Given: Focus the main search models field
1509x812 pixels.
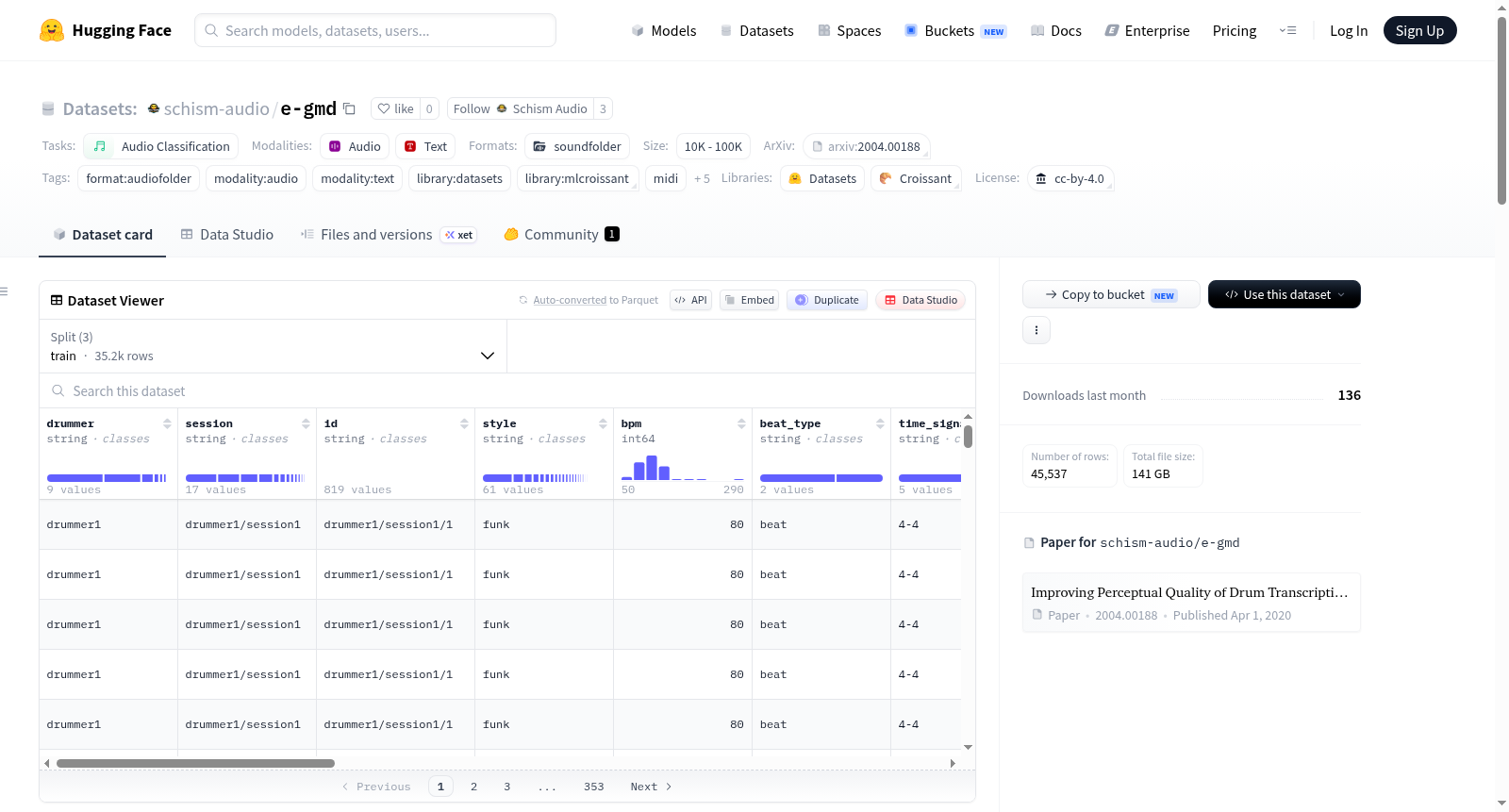Looking at the screenshot, I should pyautogui.click(x=375, y=30).
